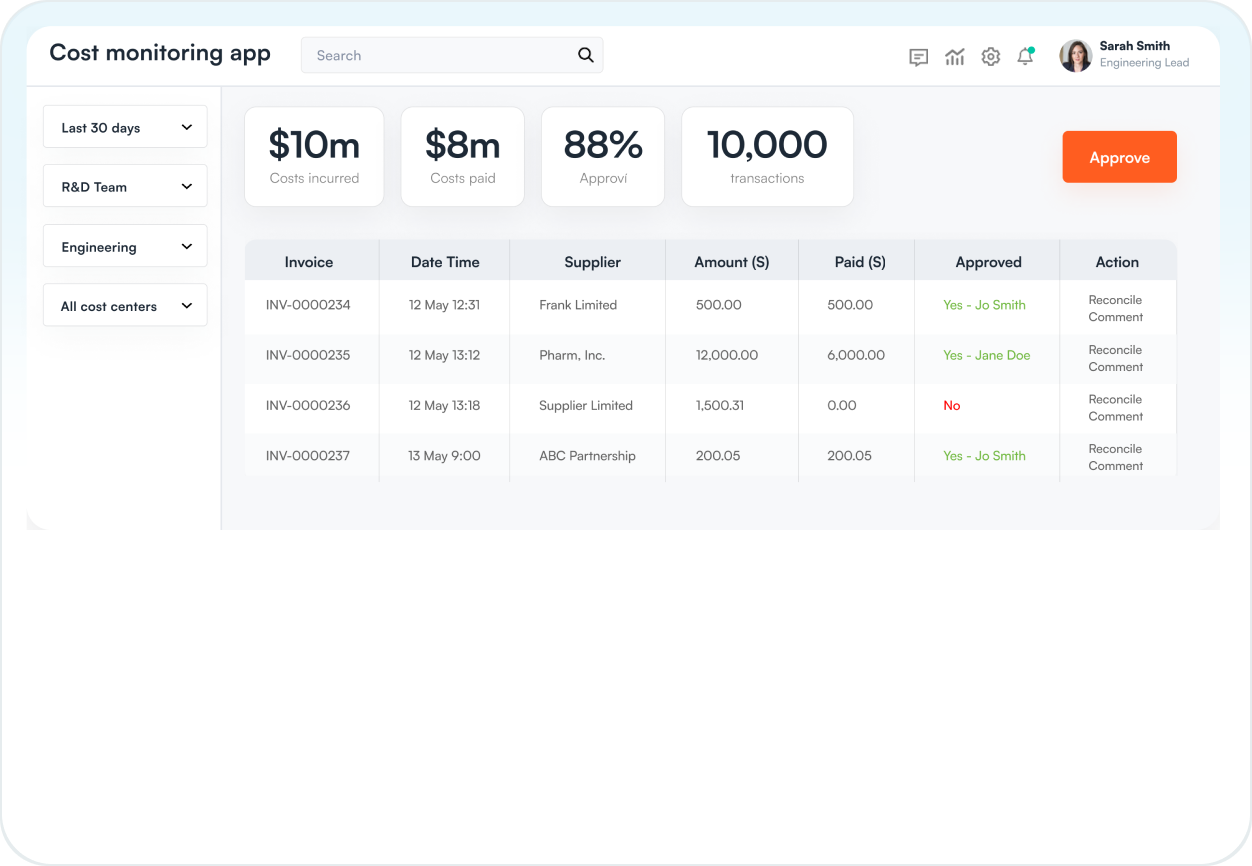This screenshot has width=1252, height=866.
Task: Open the settings gear icon
Action: click(990, 57)
